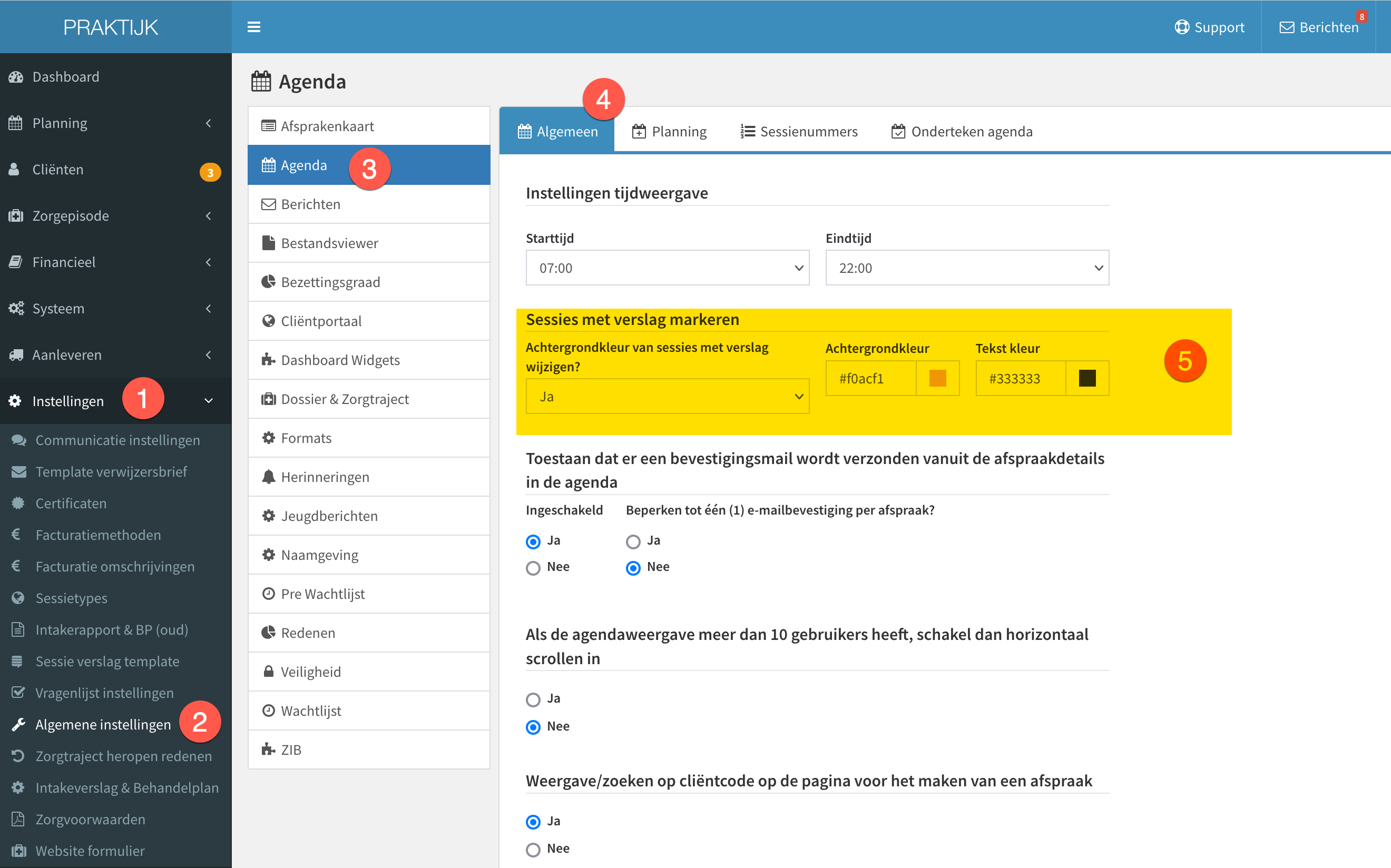Click the Dashboard Widgets puzzle icon
The image size is (1391, 868).
point(268,359)
